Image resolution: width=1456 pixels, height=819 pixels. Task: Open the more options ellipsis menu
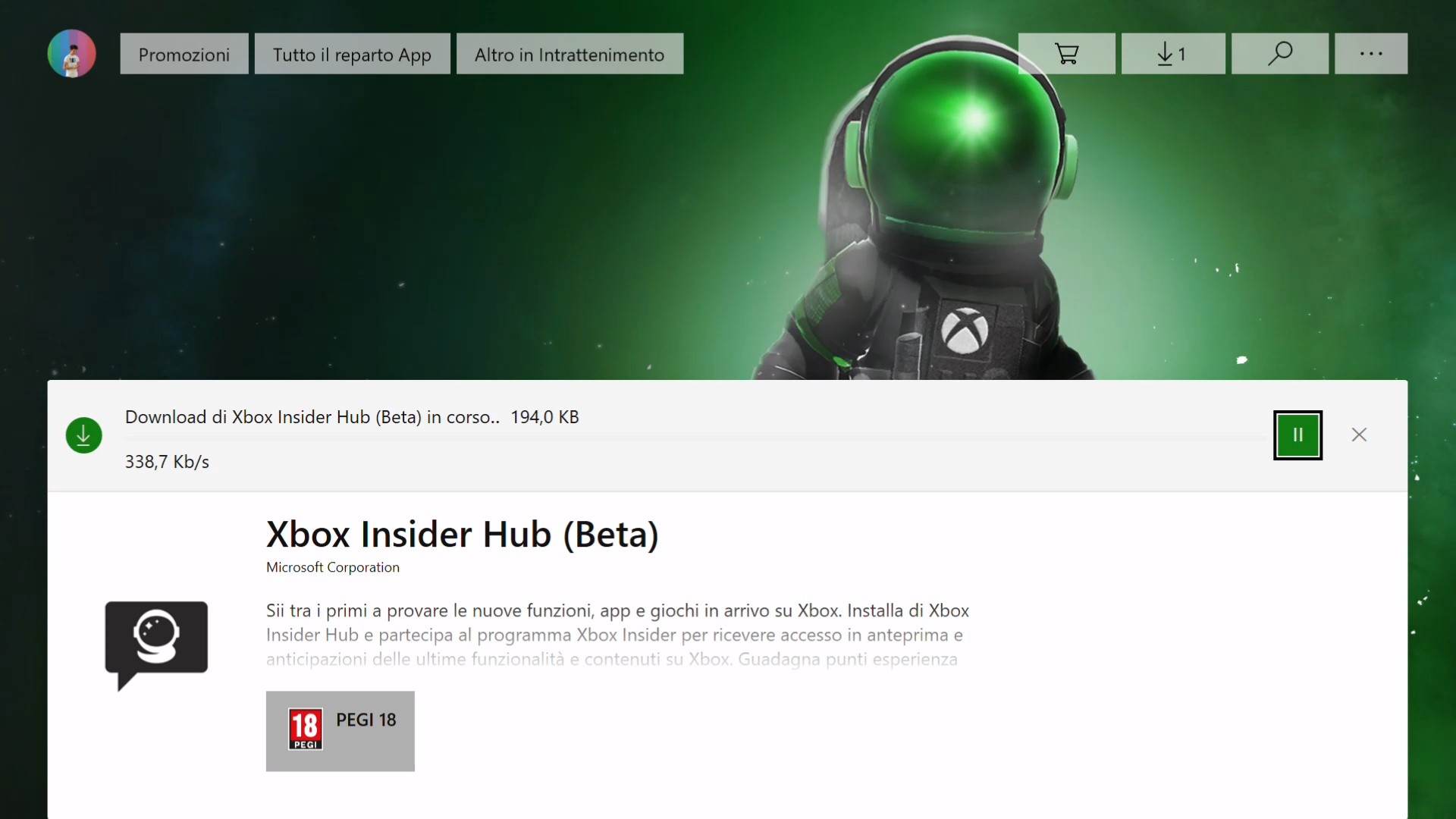tap(1370, 54)
